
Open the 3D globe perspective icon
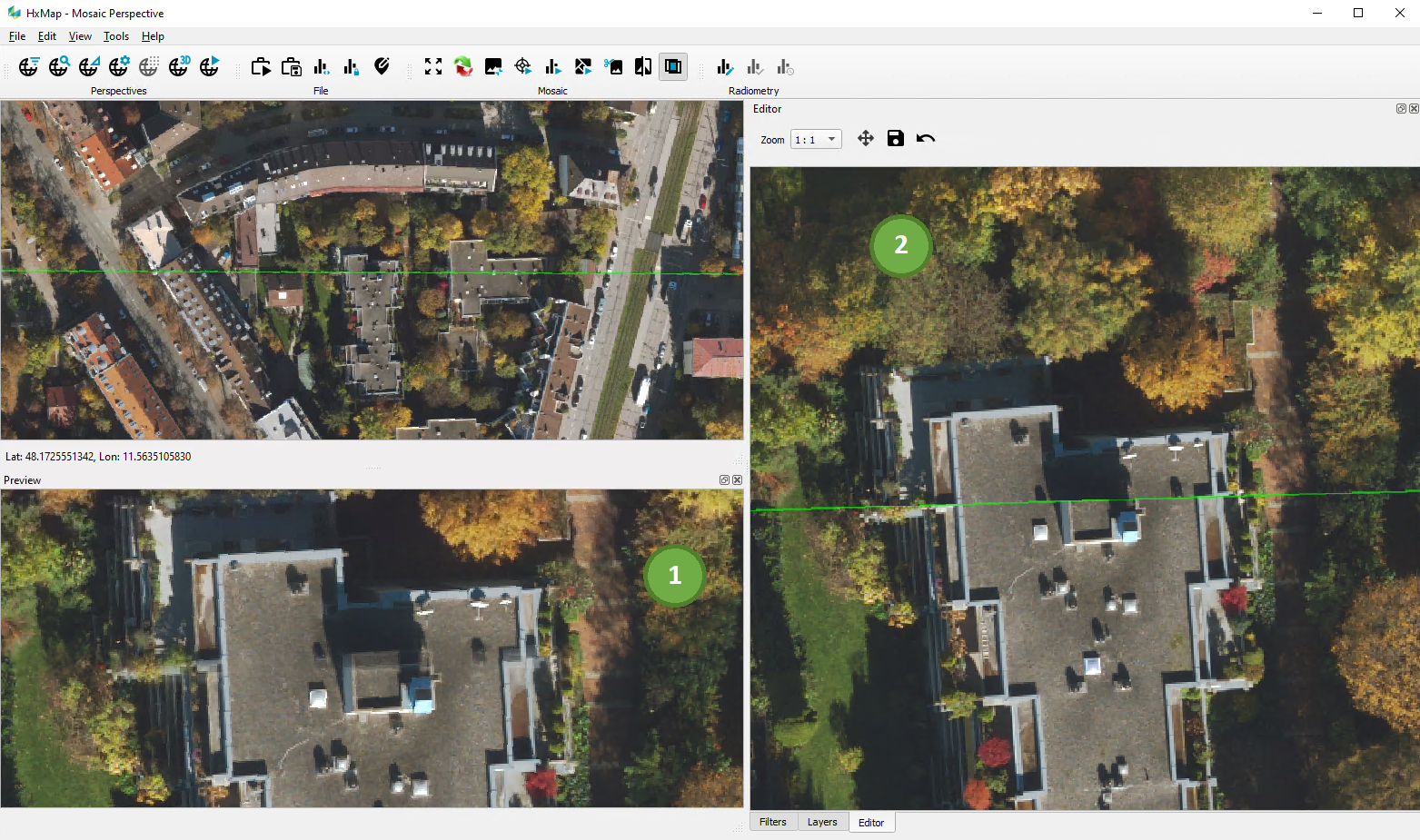point(179,66)
